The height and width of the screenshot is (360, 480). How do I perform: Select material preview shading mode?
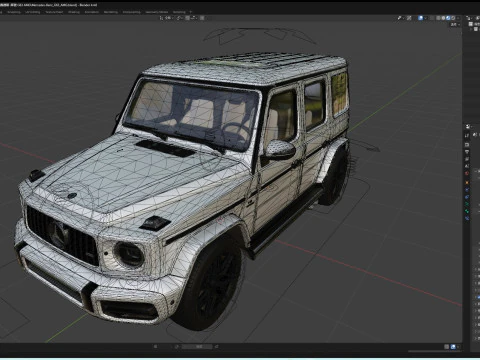point(448,18)
